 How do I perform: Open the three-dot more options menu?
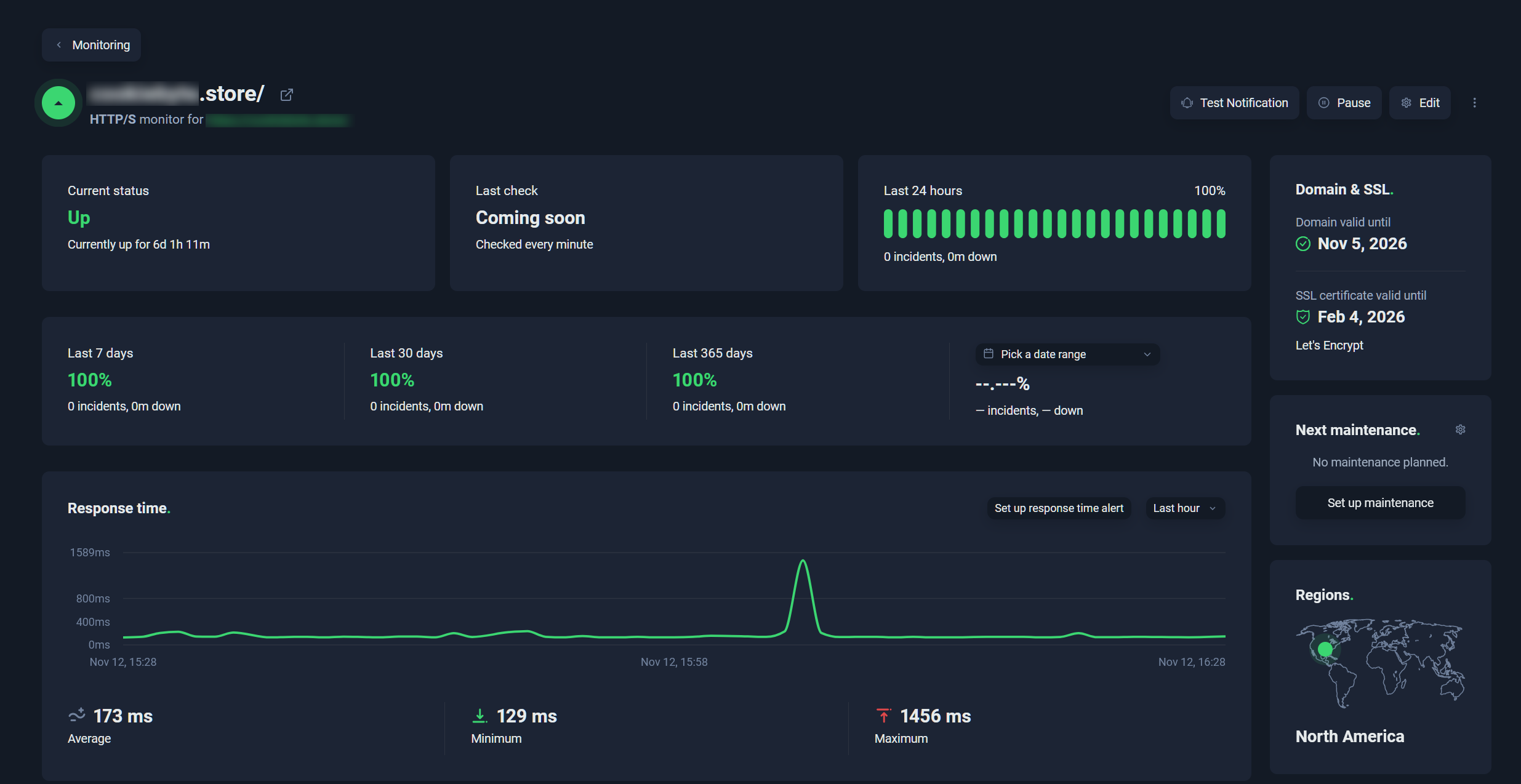pyautogui.click(x=1474, y=103)
